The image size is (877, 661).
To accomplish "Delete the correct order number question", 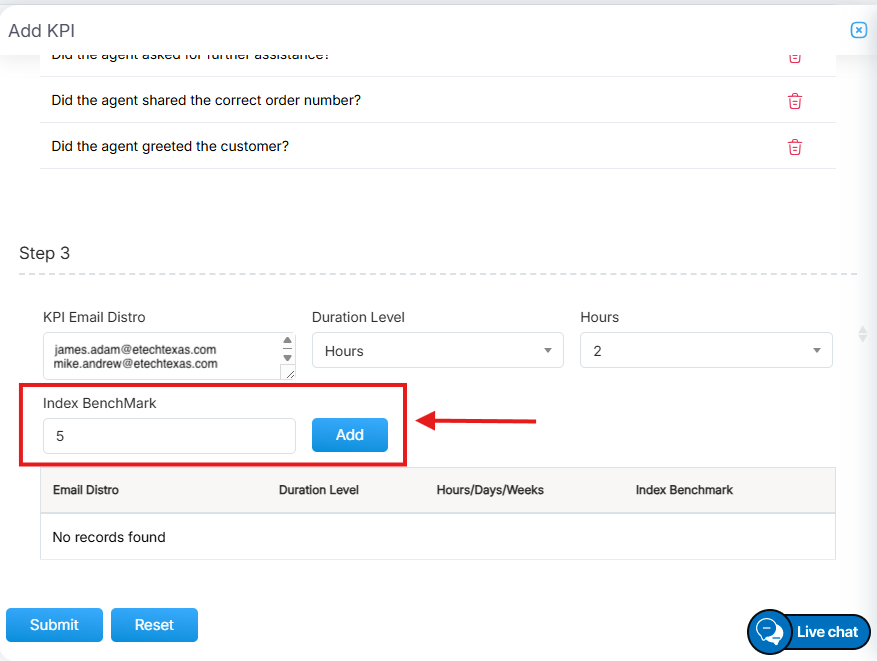I will pos(795,101).
